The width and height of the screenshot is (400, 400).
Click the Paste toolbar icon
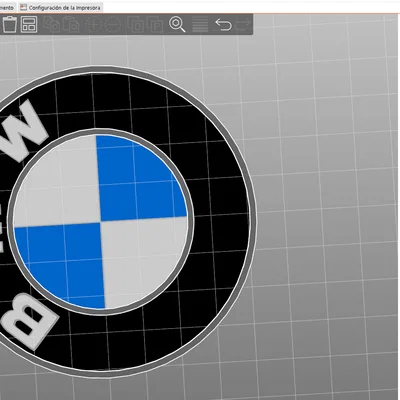[x=71, y=24]
